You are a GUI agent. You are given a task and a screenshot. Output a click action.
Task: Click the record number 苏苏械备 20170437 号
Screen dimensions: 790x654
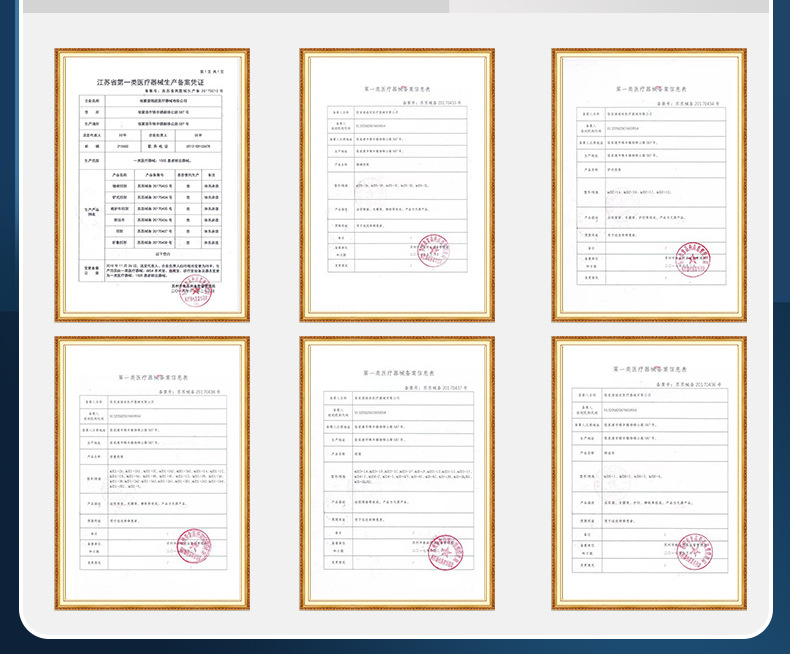point(436,388)
